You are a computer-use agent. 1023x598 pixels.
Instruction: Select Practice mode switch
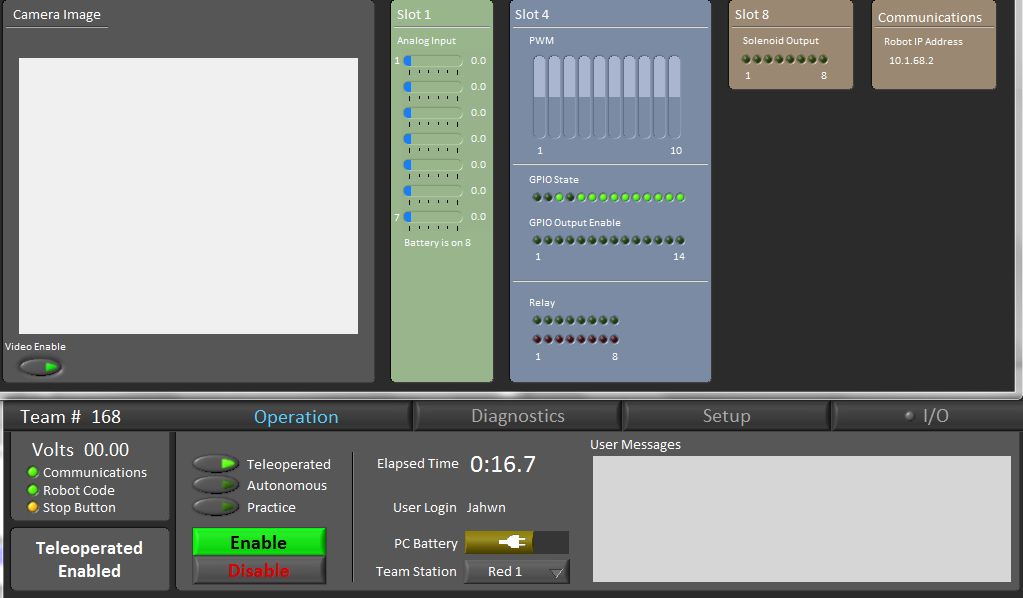pos(216,507)
